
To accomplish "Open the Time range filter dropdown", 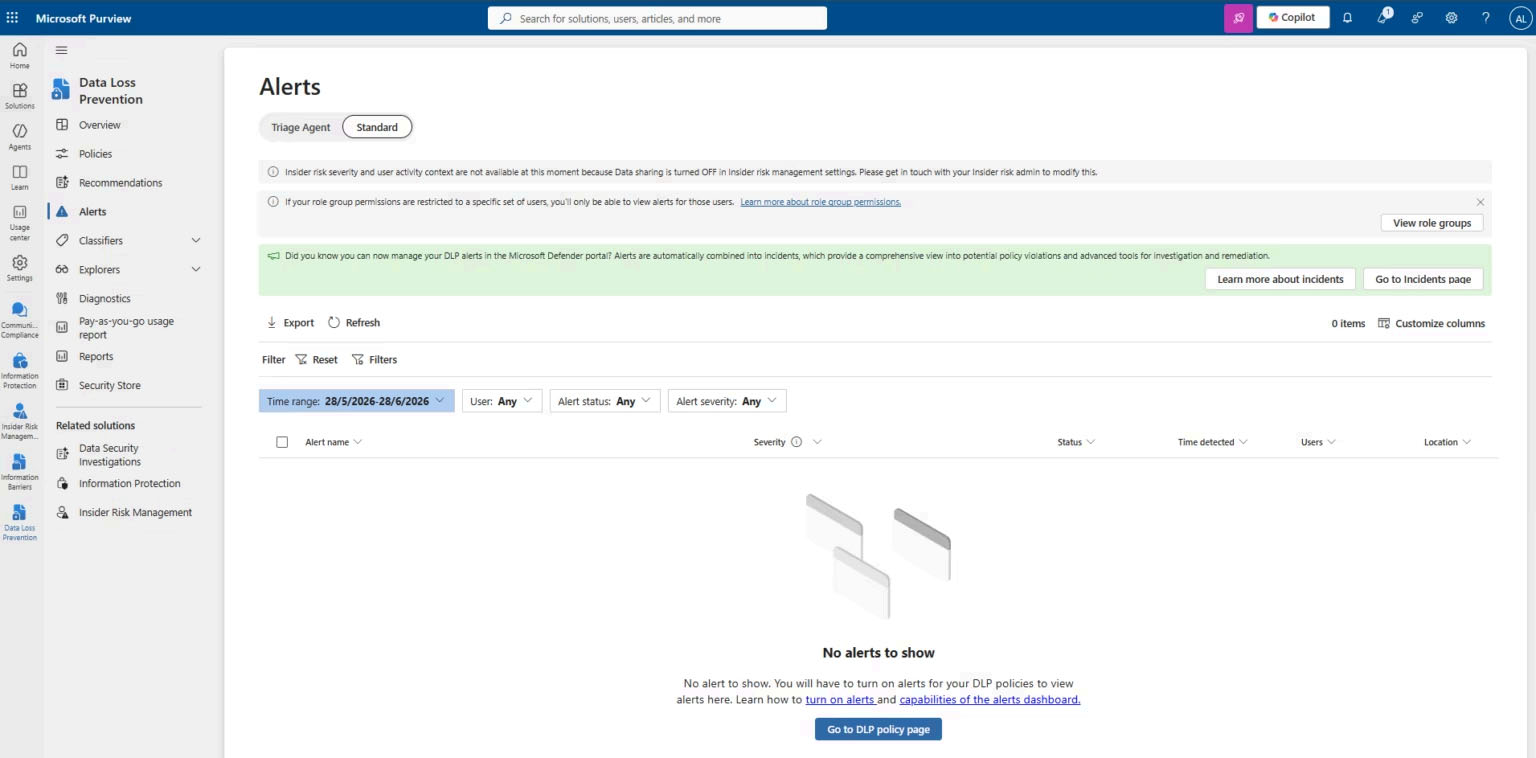I will [x=356, y=401].
